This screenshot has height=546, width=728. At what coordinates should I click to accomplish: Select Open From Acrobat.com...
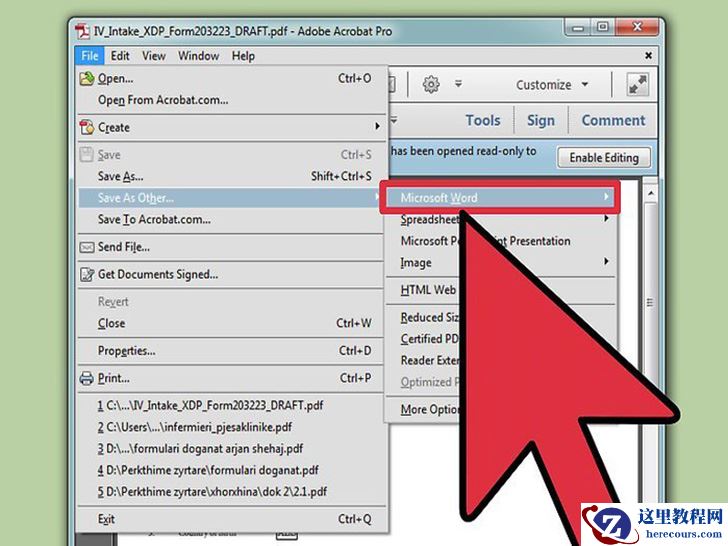232,100
